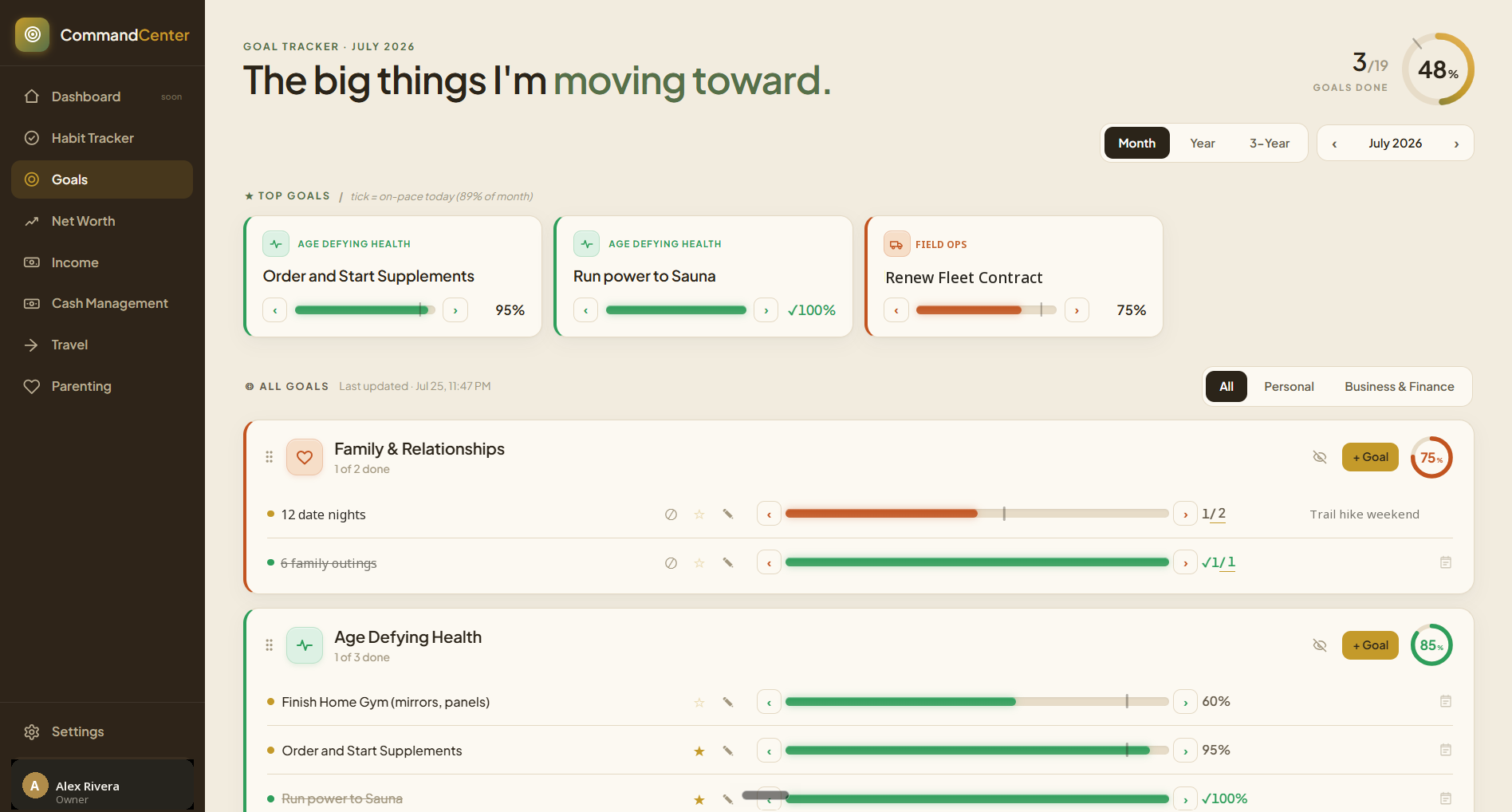Click the Settings gear icon

coord(32,731)
